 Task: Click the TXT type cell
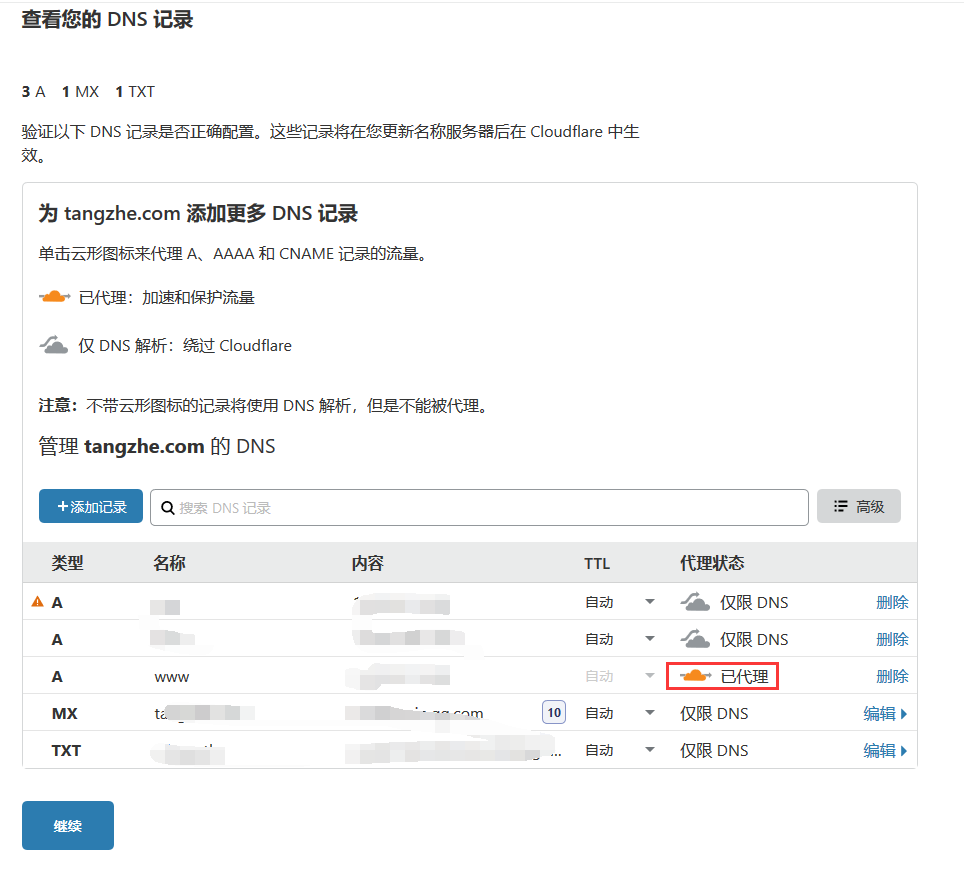66,750
